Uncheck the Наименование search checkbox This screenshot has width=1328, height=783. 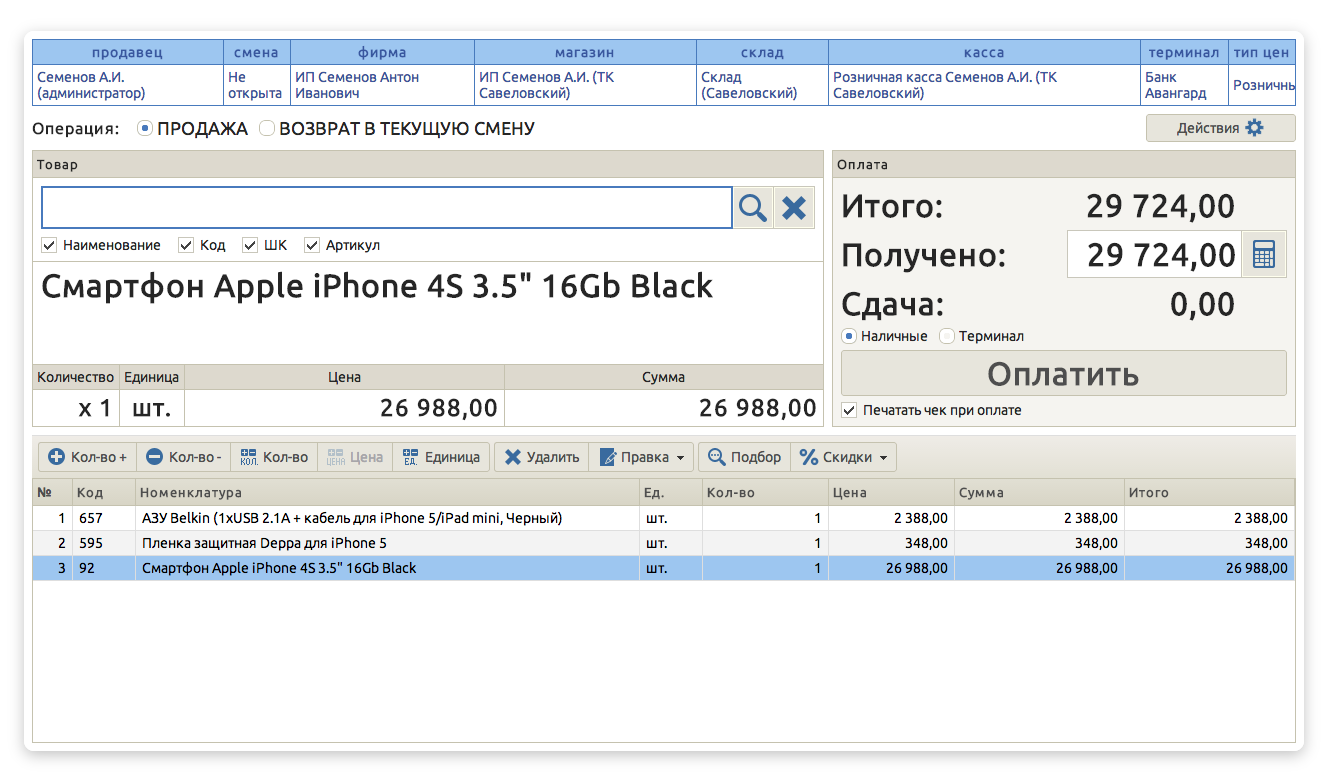[49, 245]
